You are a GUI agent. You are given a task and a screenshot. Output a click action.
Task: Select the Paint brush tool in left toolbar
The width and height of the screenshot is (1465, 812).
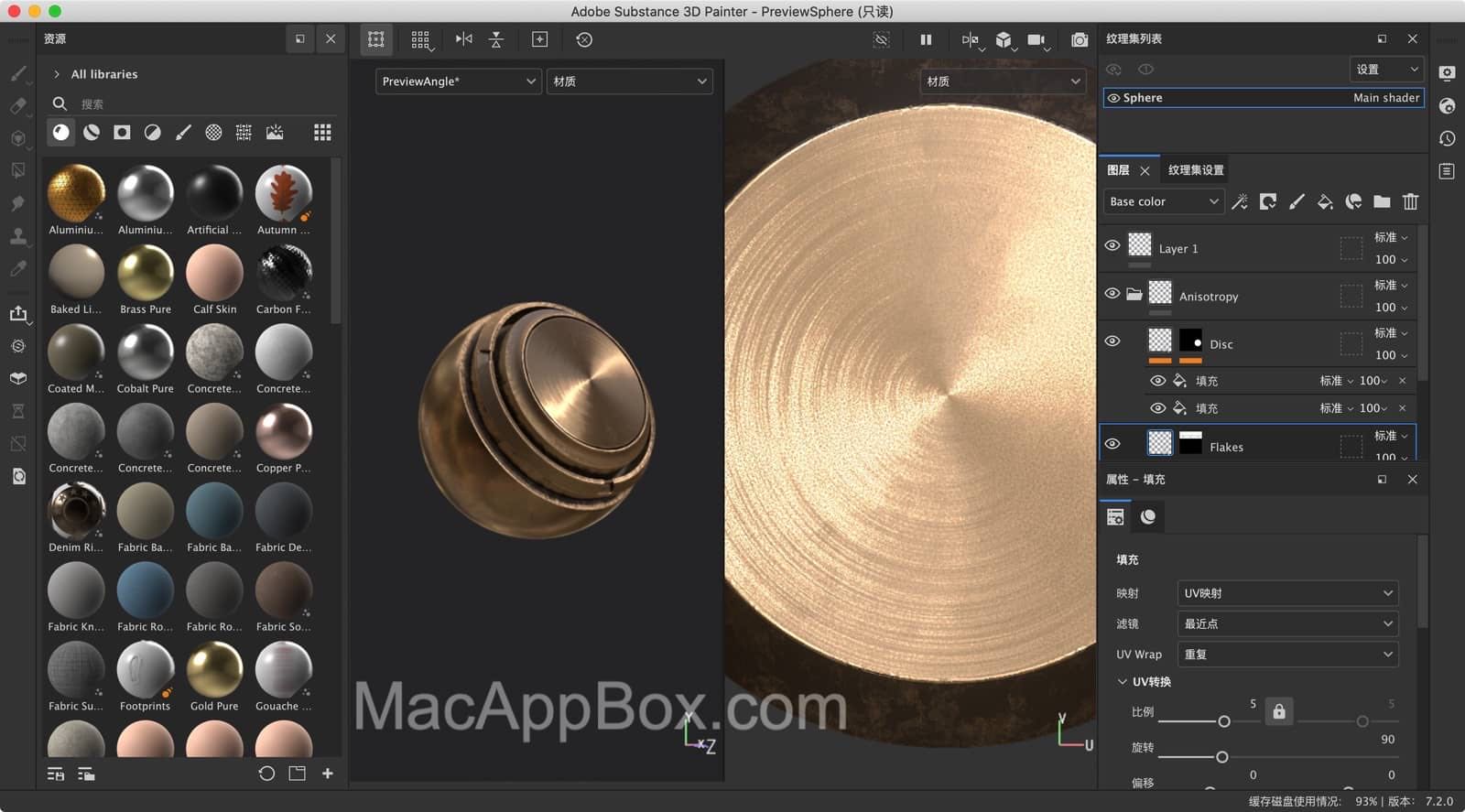point(17,73)
